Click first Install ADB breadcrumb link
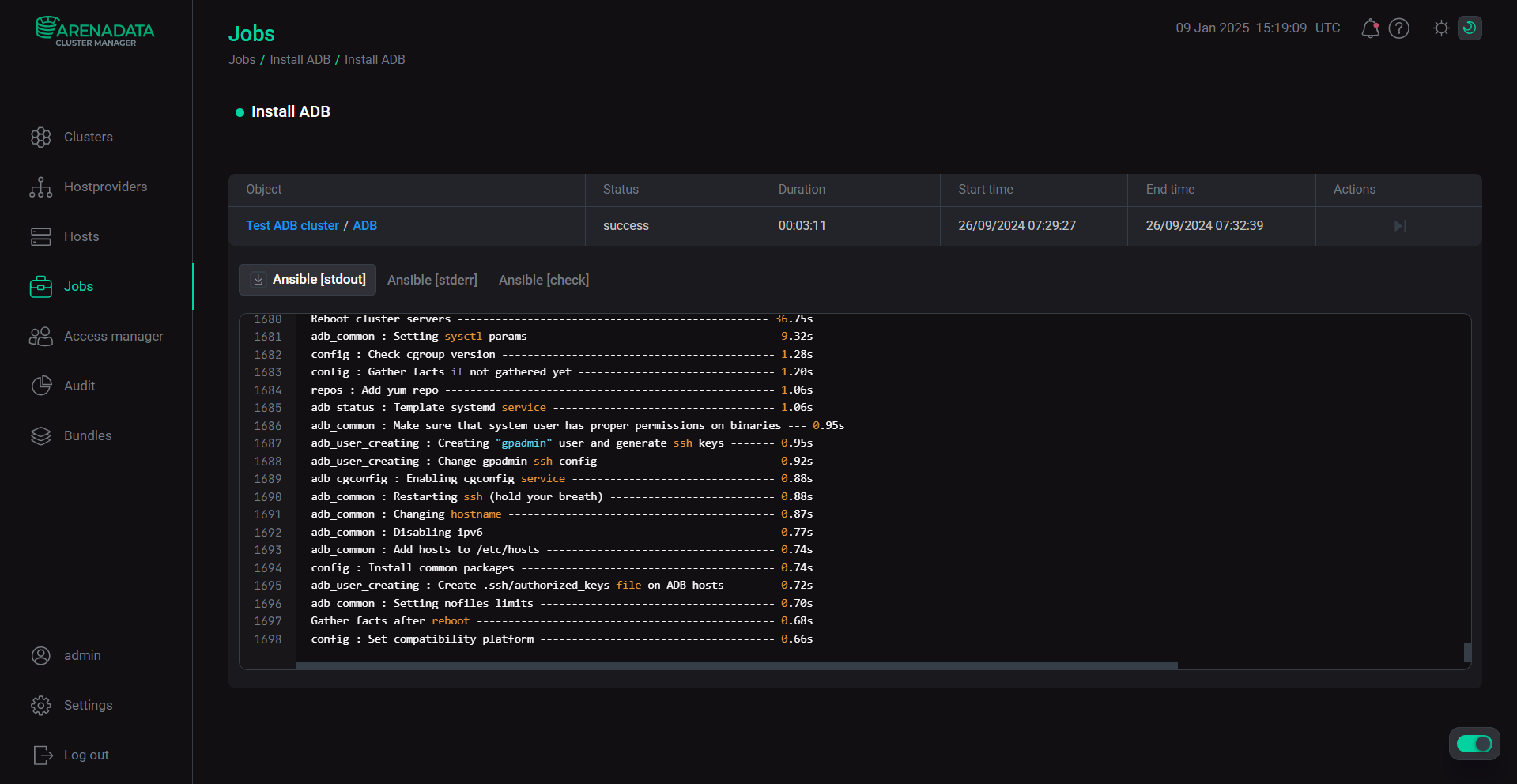Screen dimensions: 1517x784 pos(300,59)
